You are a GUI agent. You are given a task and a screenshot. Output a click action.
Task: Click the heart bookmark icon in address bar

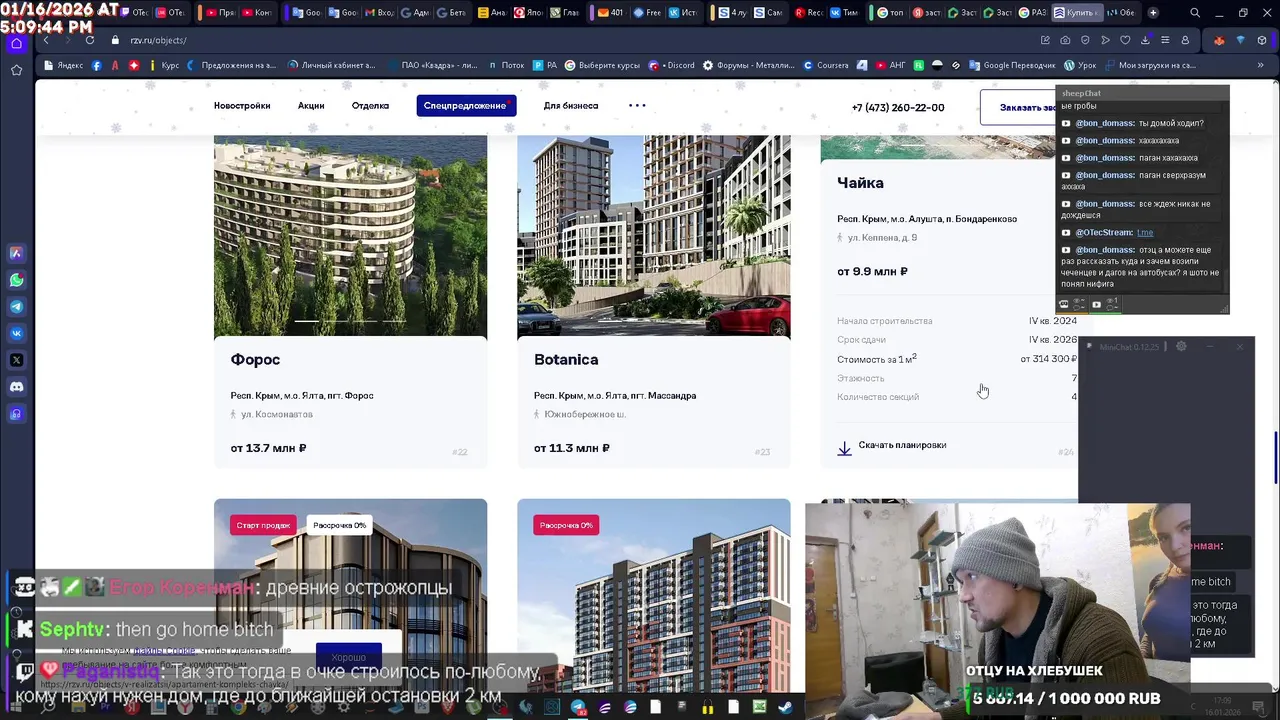point(1125,40)
